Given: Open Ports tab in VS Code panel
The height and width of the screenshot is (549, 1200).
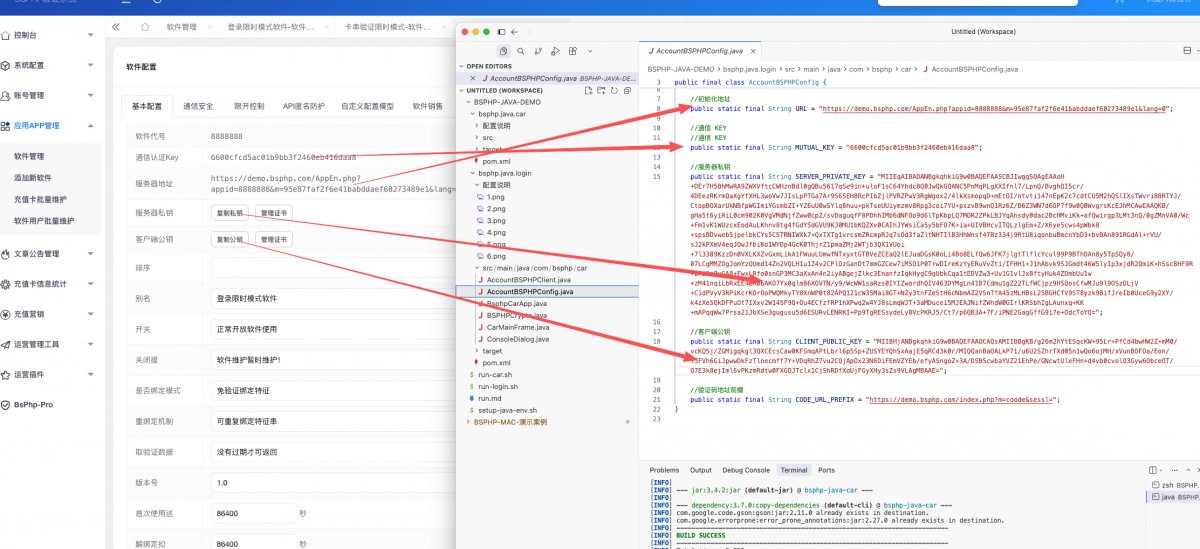Looking at the screenshot, I should (x=826, y=470).
